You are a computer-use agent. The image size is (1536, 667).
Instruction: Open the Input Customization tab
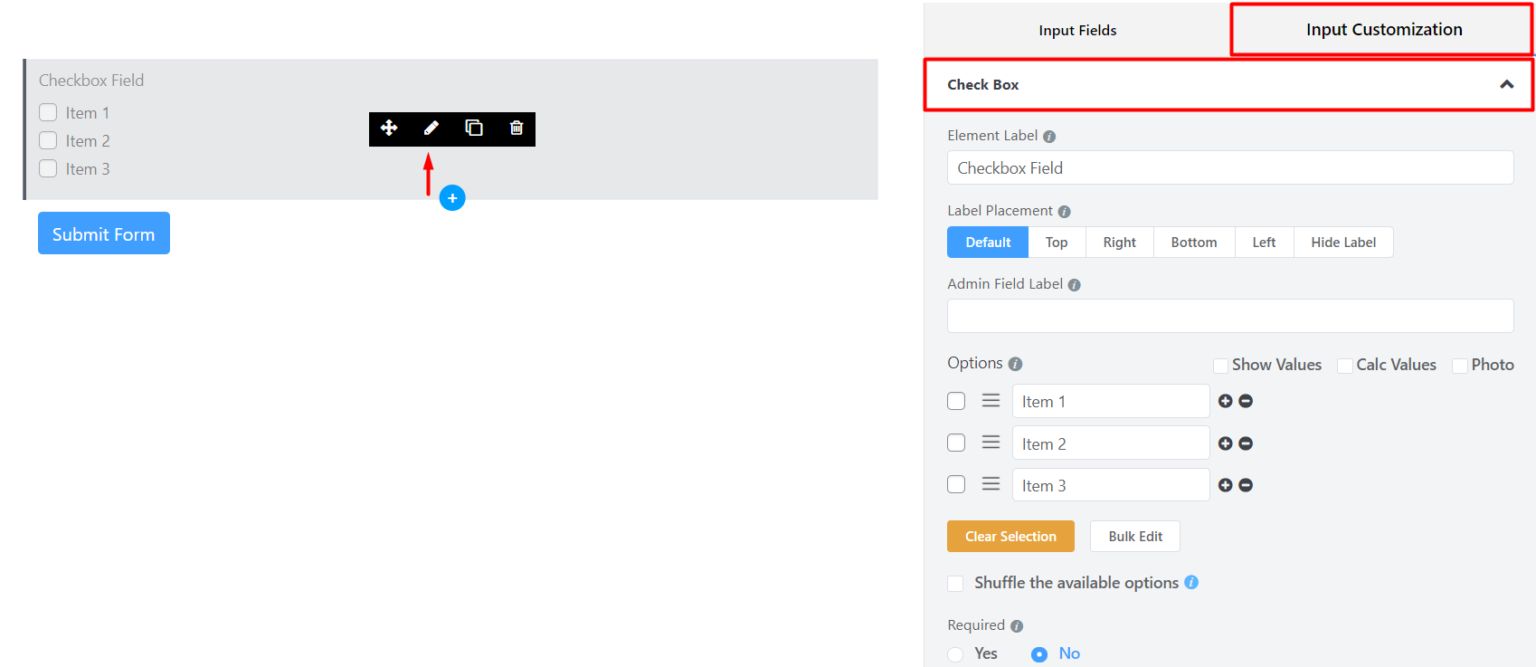click(1382, 29)
